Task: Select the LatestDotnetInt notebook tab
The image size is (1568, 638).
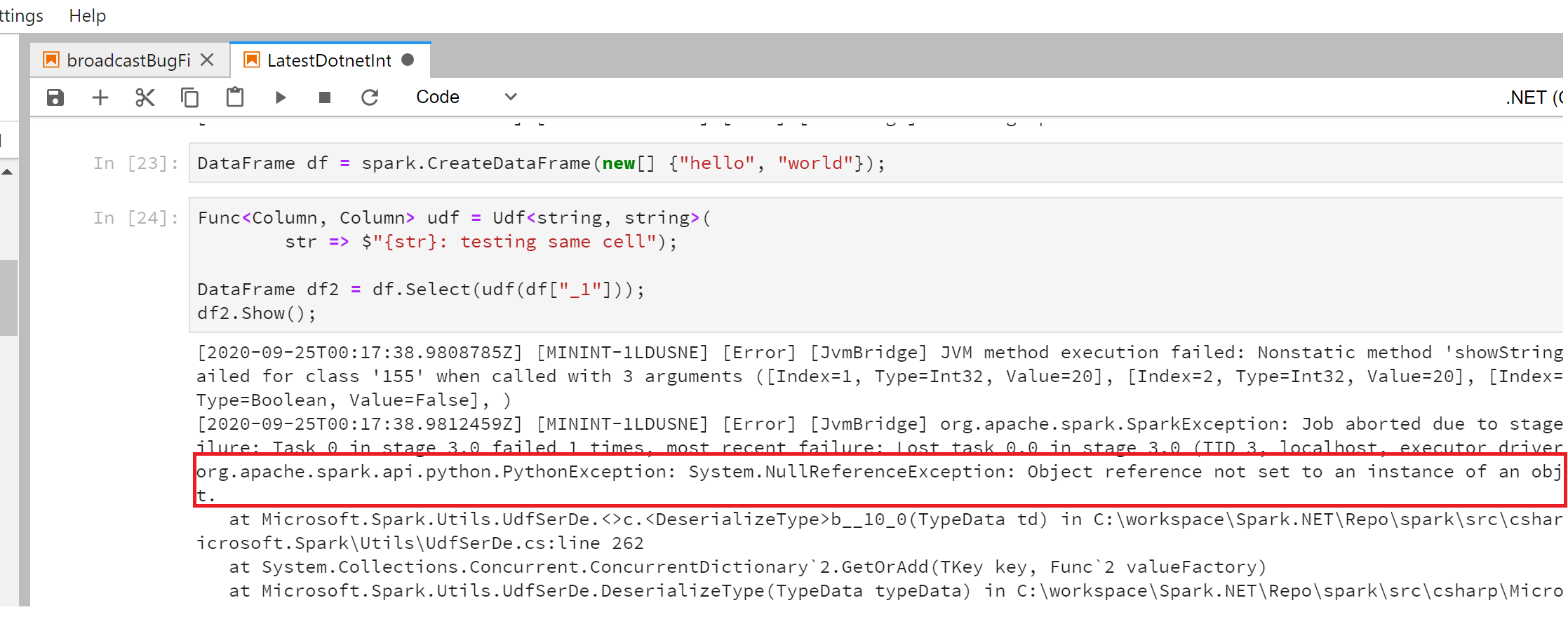Action: pos(330,60)
